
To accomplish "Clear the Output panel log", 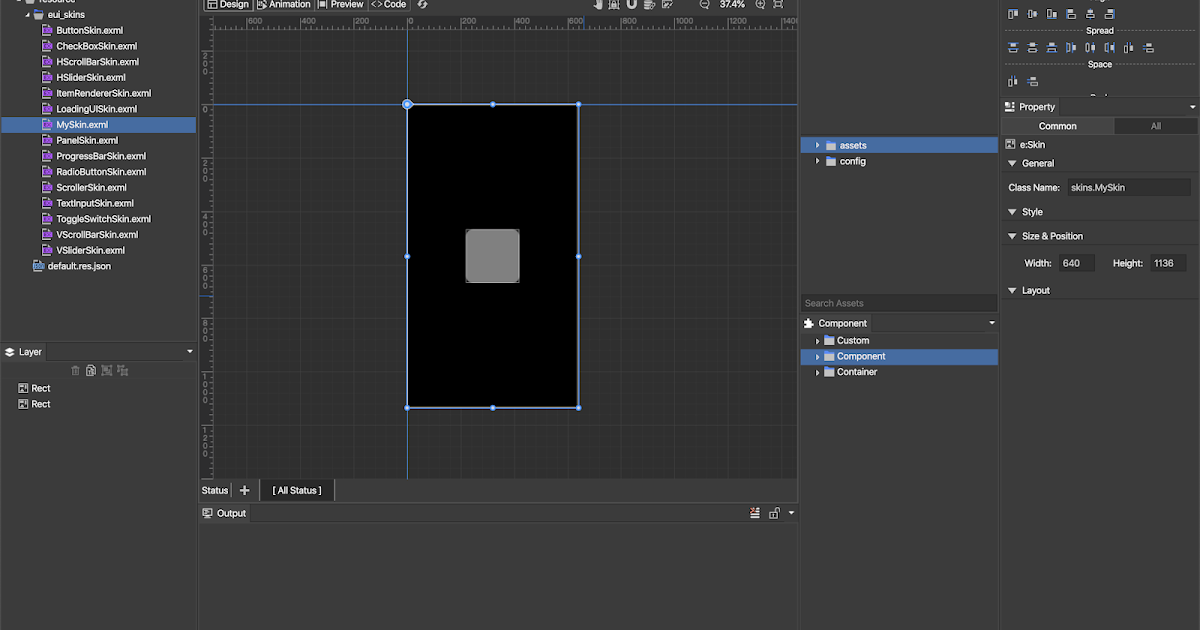I will pos(755,513).
